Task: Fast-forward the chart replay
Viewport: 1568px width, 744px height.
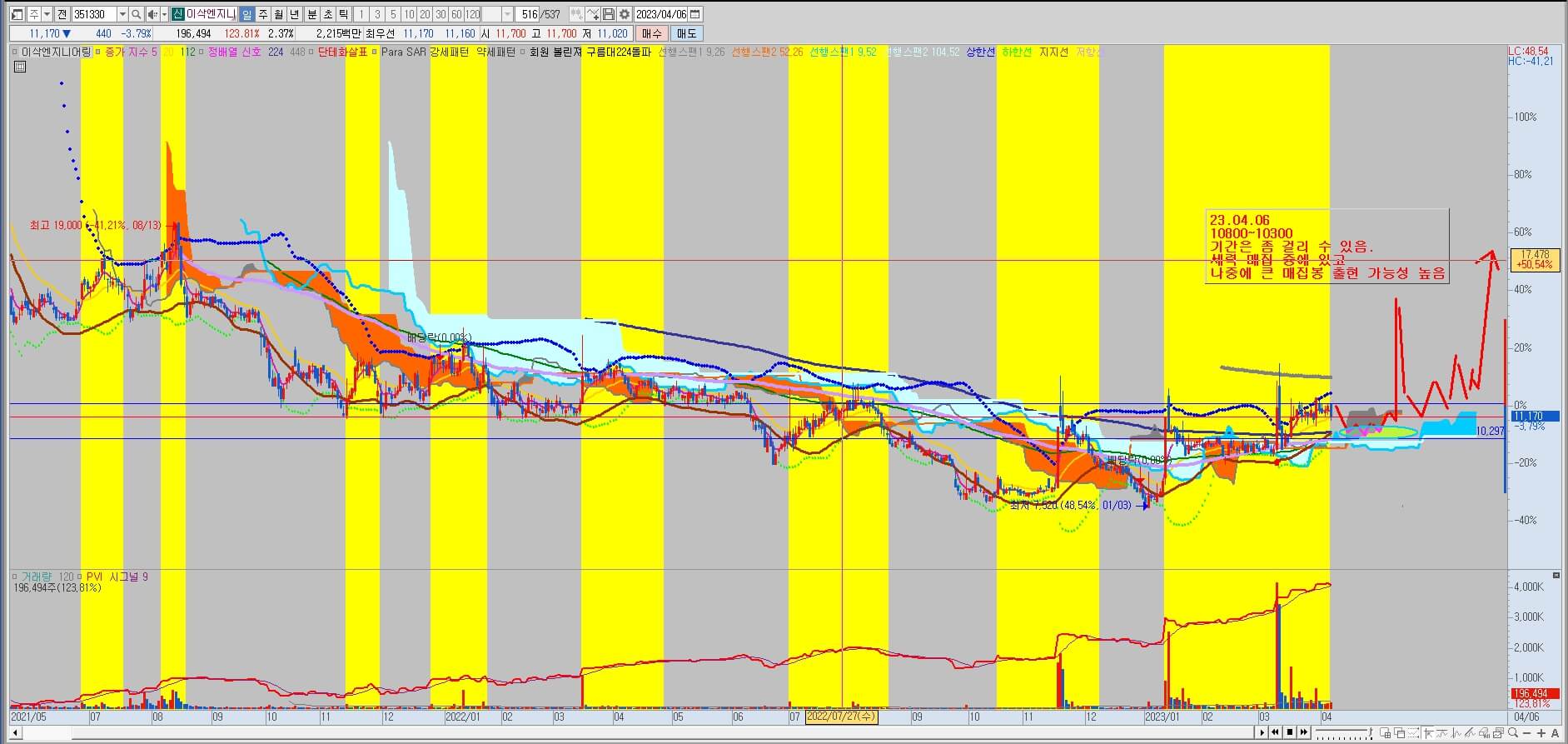Action: [1304, 732]
